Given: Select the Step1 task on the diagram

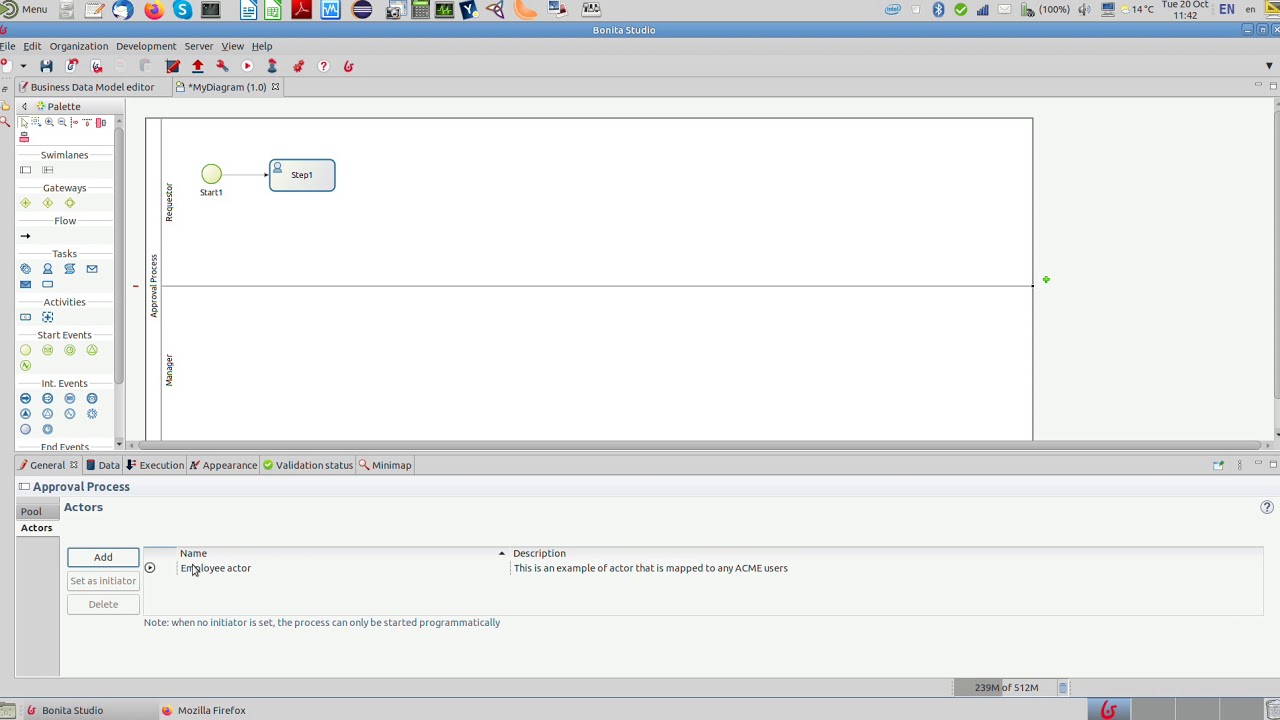Looking at the screenshot, I should [302, 175].
